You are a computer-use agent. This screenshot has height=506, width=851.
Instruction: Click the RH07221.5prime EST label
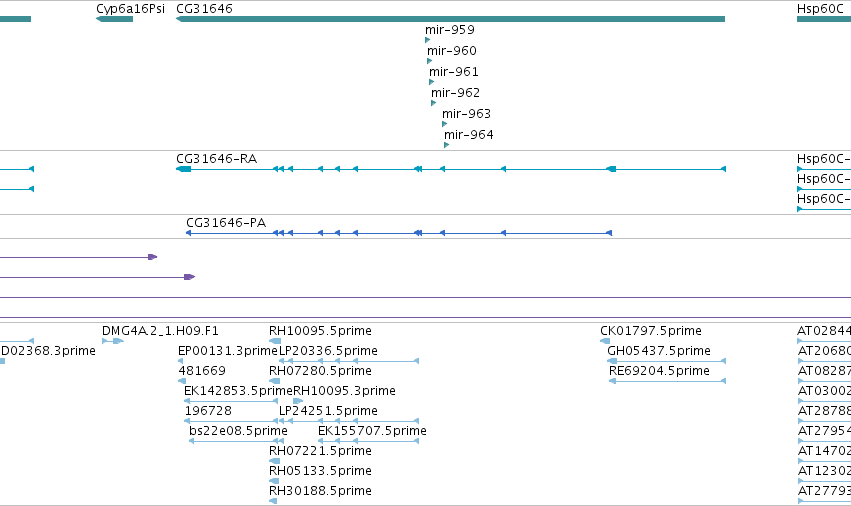coord(320,451)
